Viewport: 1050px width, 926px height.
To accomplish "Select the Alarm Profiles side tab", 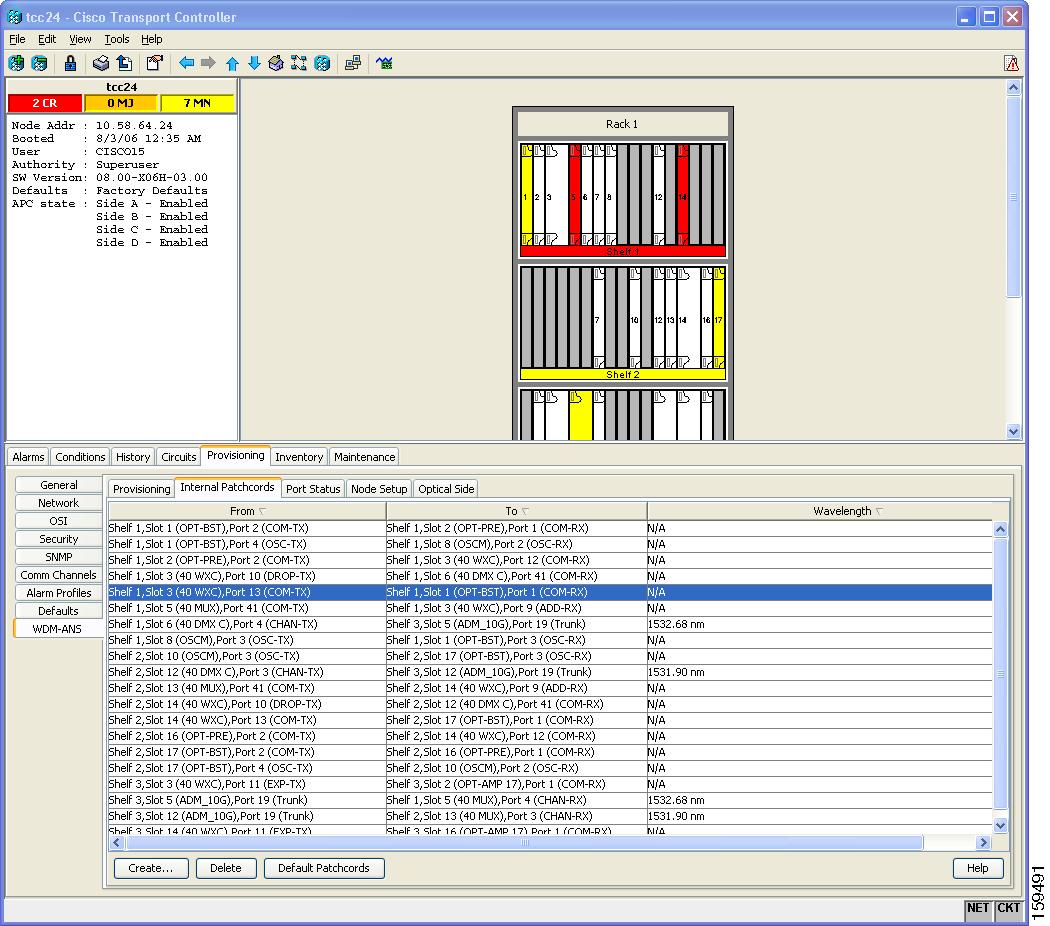I will point(58,593).
